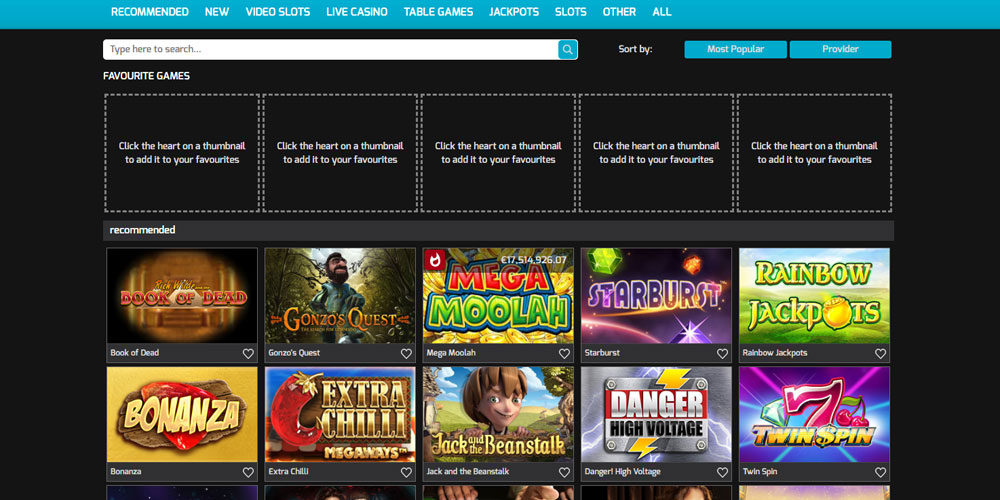Click the Rainbow Jackpots heart icon
Viewport: 1000px width, 500px height.
coord(880,354)
